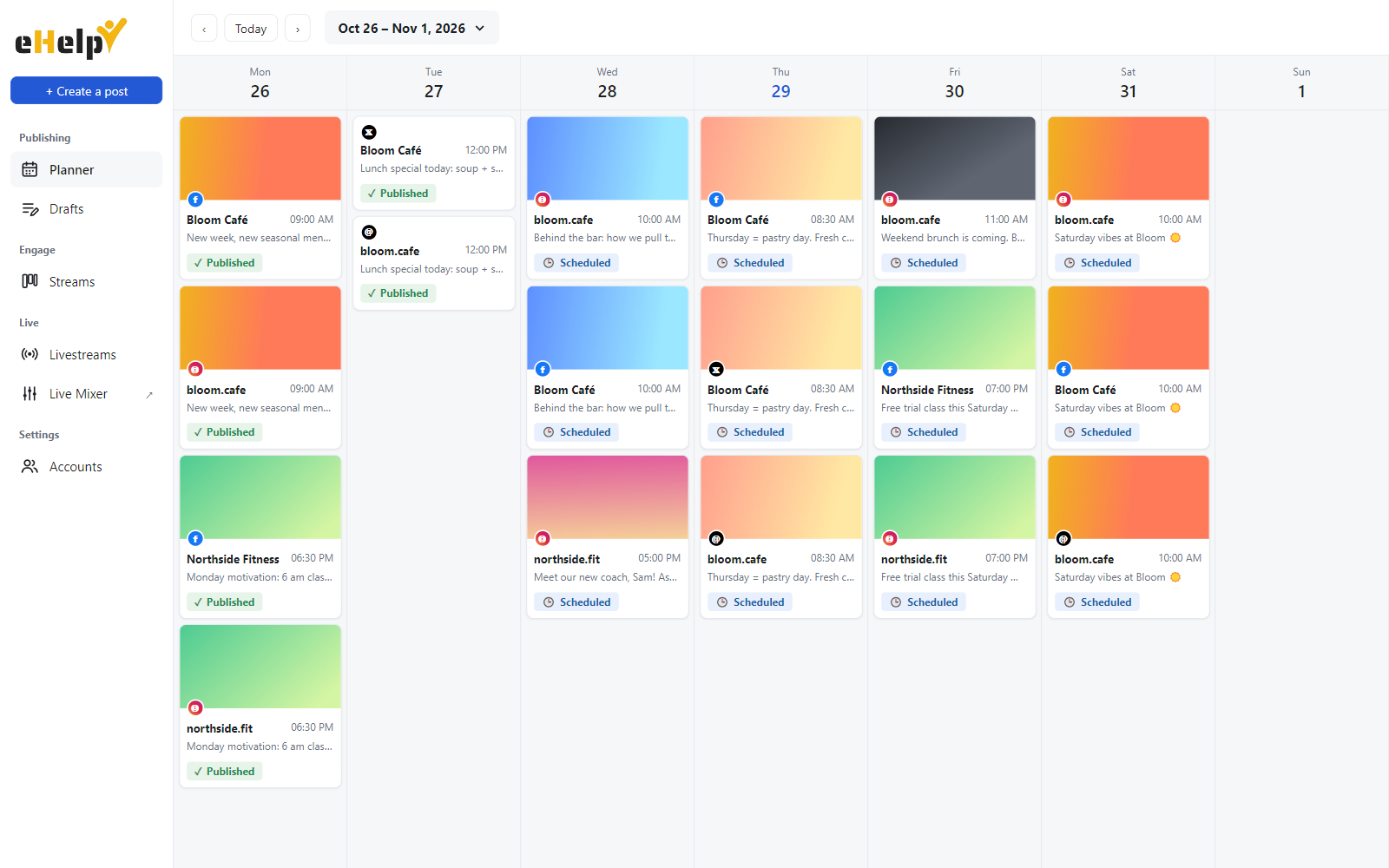The width and height of the screenshot is (1389, 868).
Task: Open the Livestreams section
Action: pos(86,354)
